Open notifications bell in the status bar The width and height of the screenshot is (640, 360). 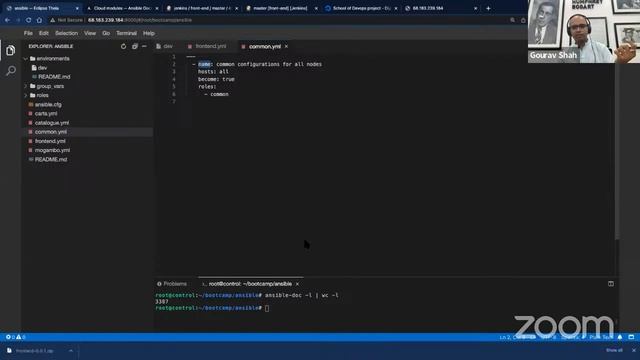point(620,337)
